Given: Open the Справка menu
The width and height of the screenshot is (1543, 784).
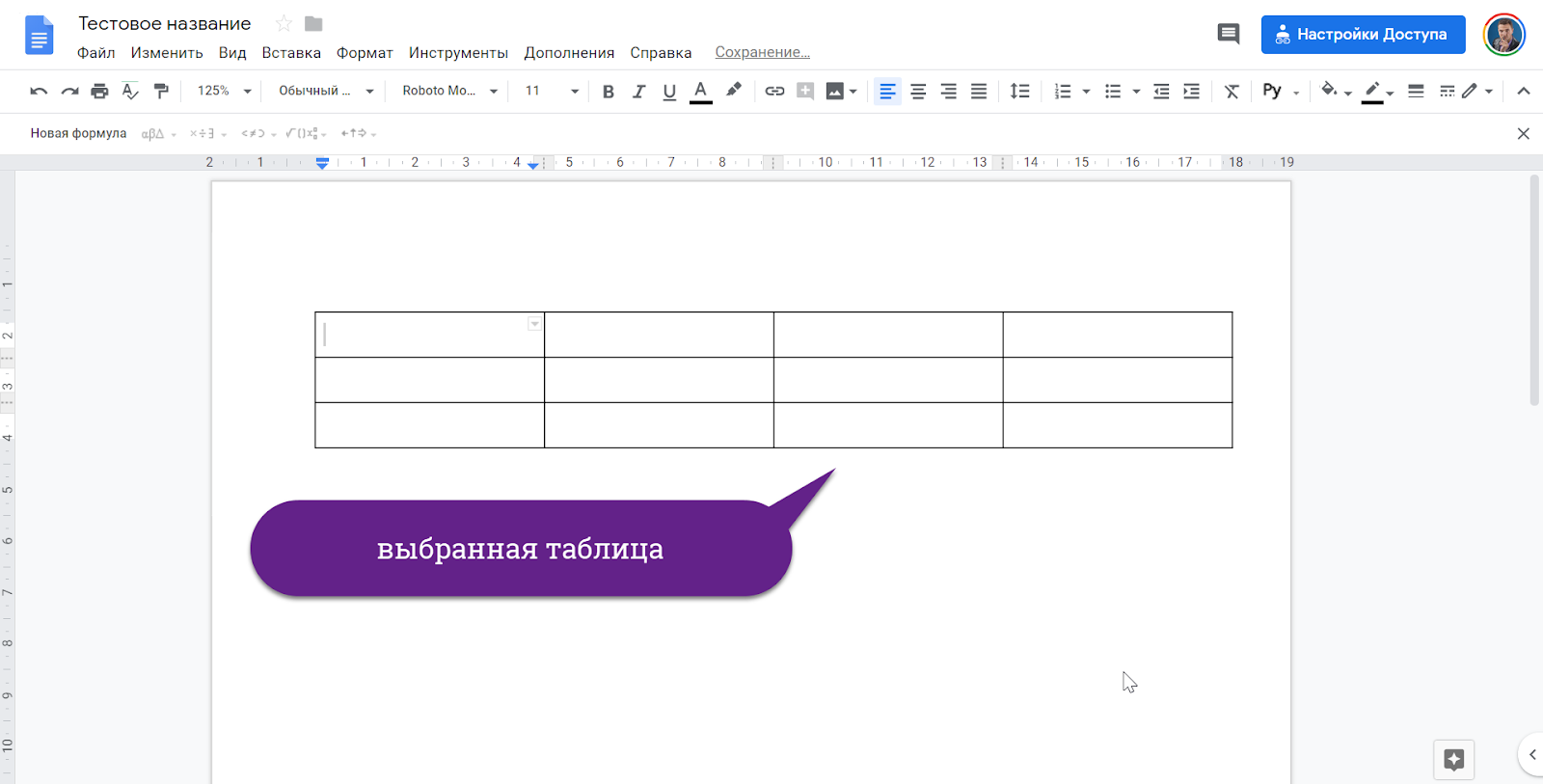Looking at the screenshot, I should (661, 53).
